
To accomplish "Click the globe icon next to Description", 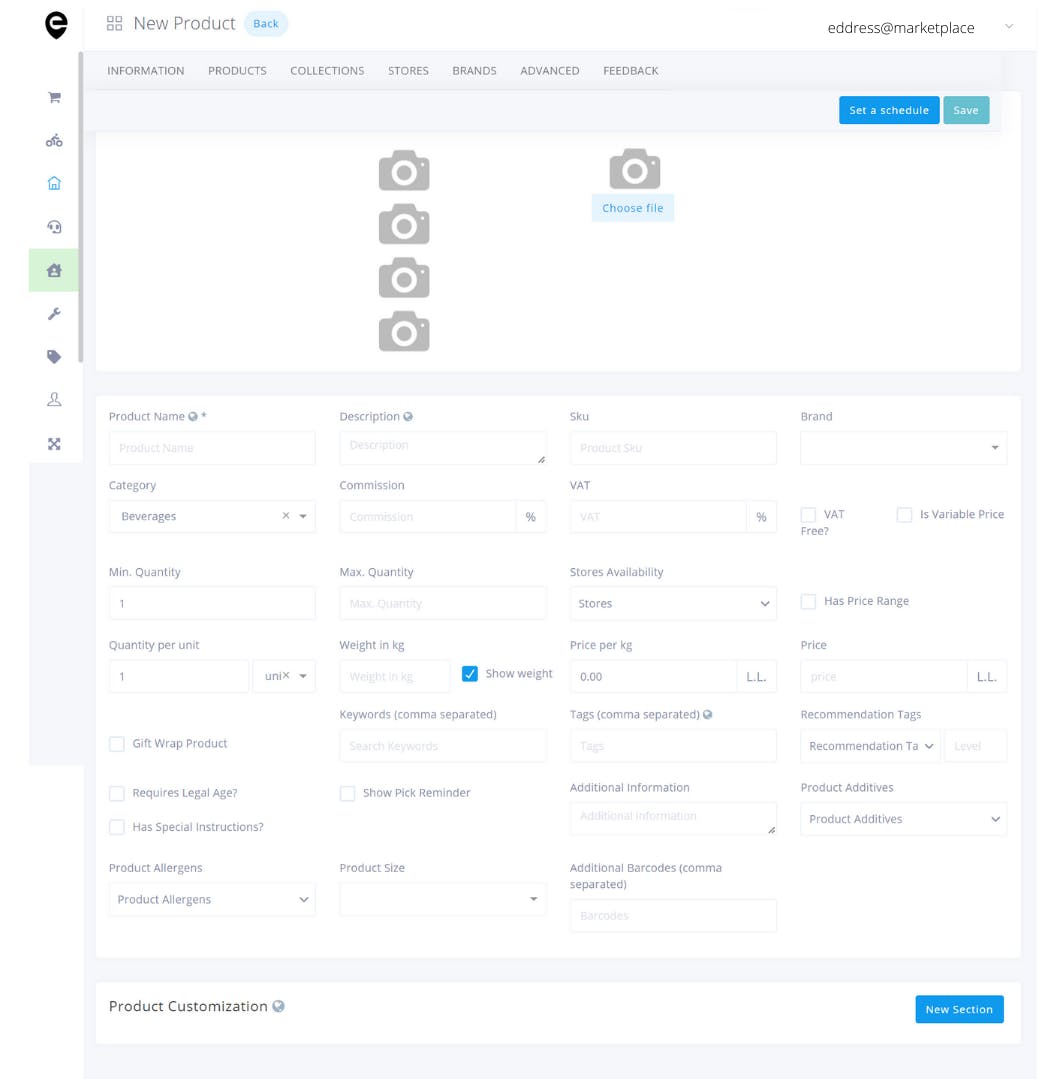I will pos(408,416).
